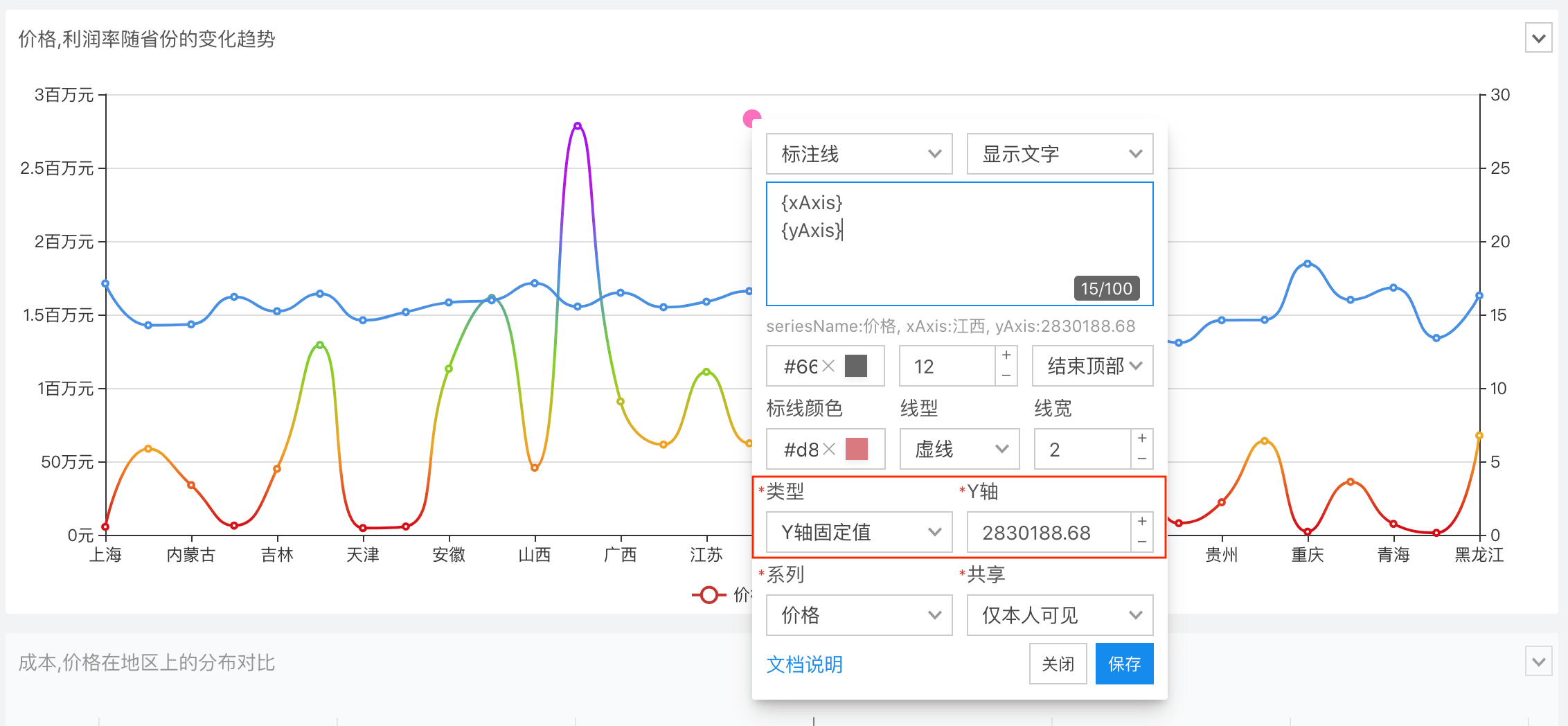The height and width of the screenshot is (726, 1568).
Task: Open the Y轴固定值 type dropdown
Action: pyautogui.click(x=859, y=532)
